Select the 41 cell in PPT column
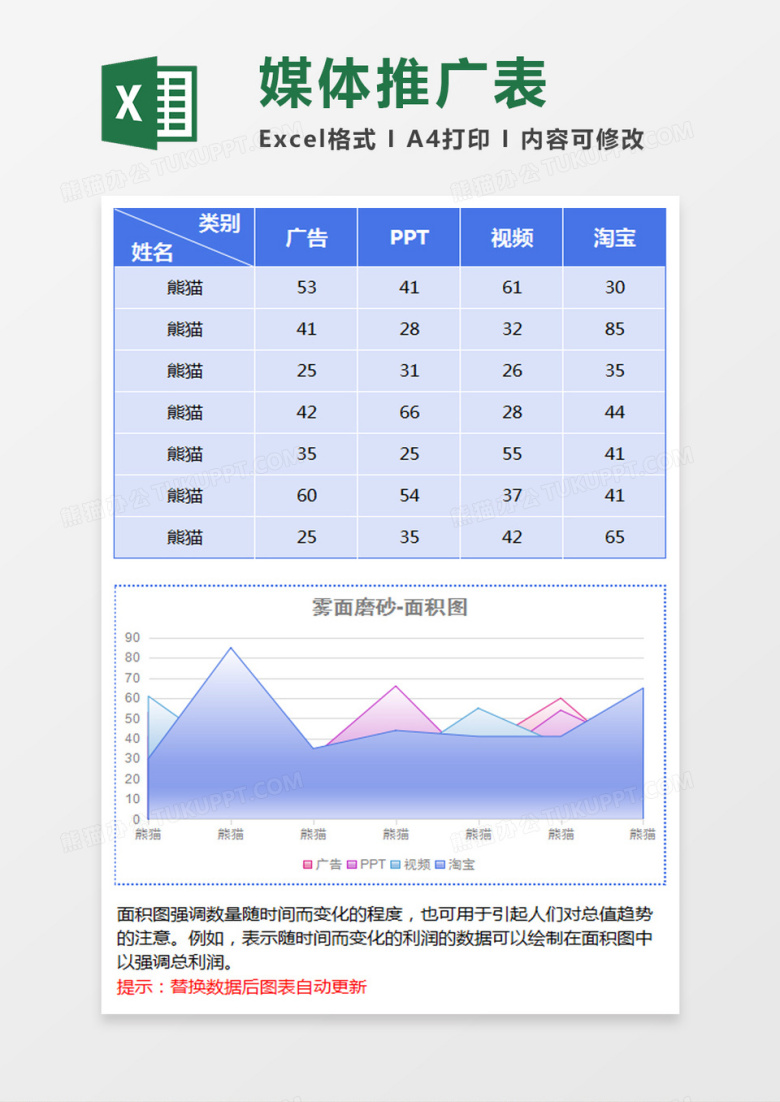Screen dimensions: 780x1102 click(x=409, y=287)
